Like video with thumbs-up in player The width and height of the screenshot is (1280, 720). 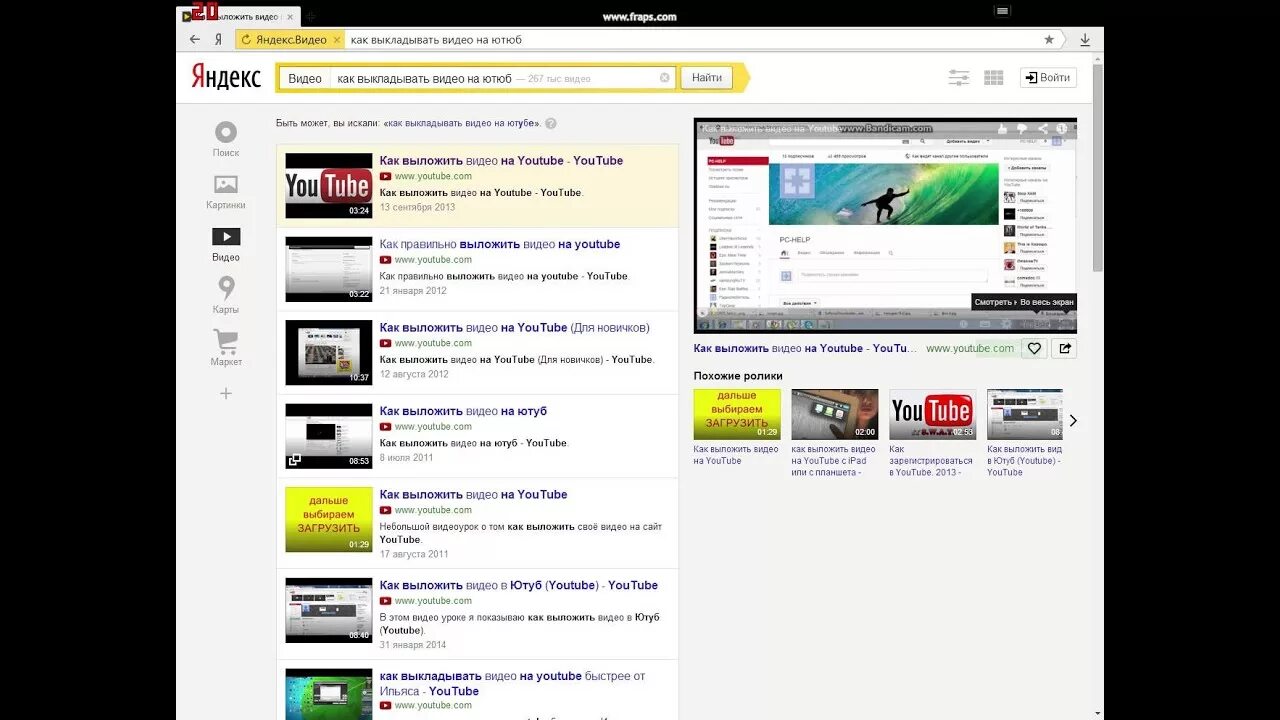(x=1003, y=129)
